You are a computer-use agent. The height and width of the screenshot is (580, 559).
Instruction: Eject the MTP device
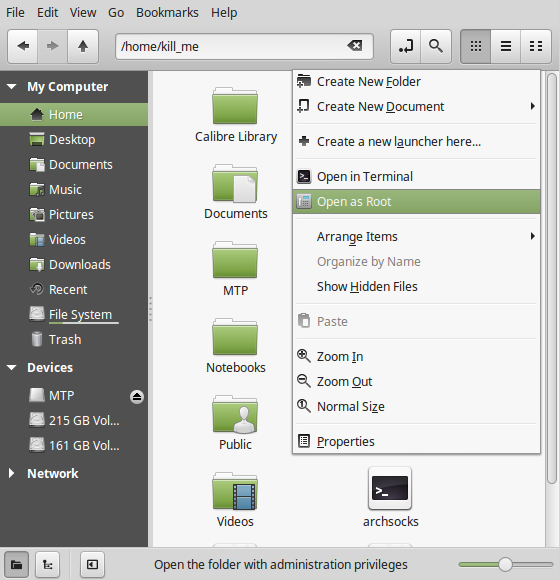click(x=137, y=397)
